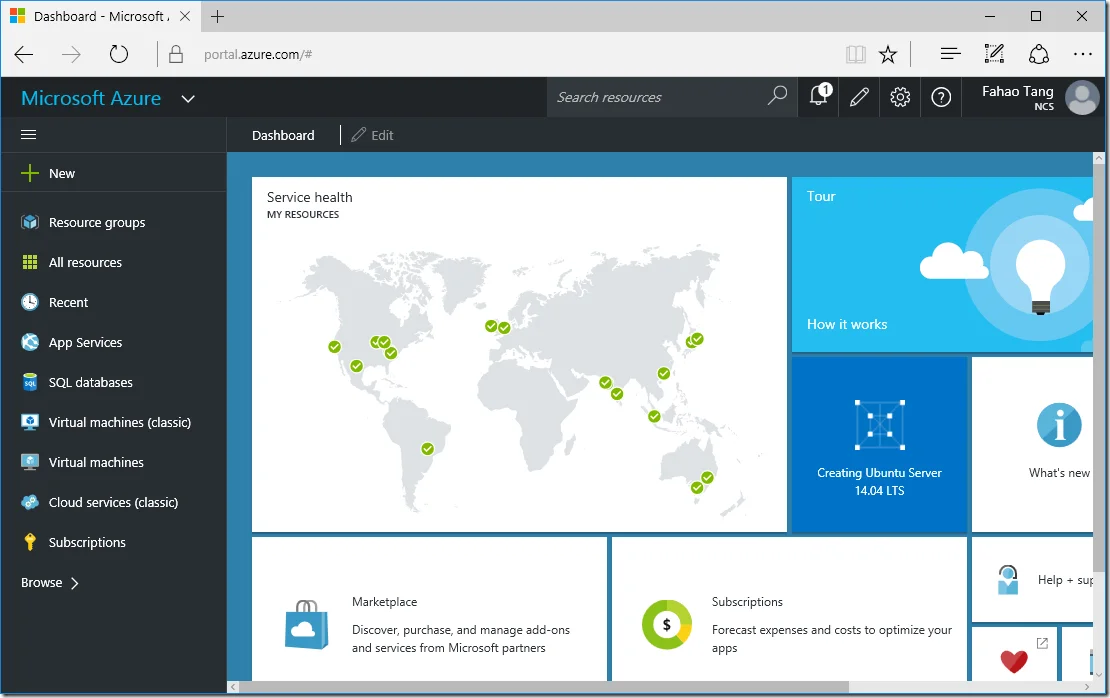Click the Help + support person icon
The image size is (1110, 698).
point(1008,580)
